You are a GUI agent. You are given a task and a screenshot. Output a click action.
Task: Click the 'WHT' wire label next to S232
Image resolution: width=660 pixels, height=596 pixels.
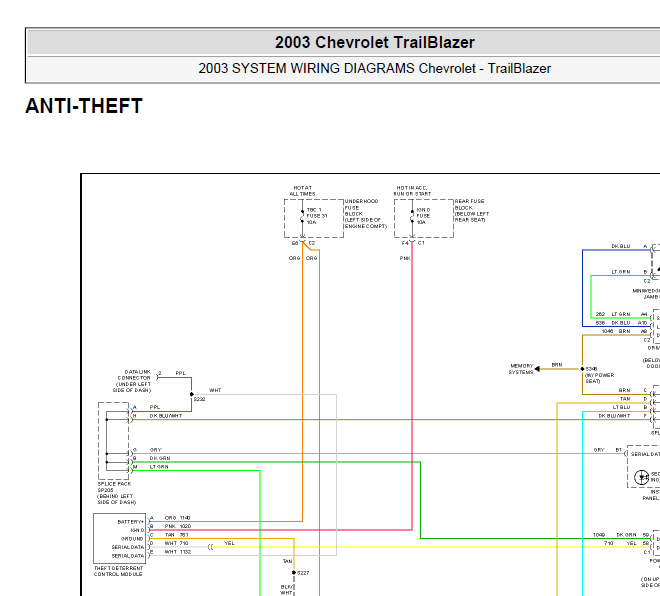click(215, 390)
